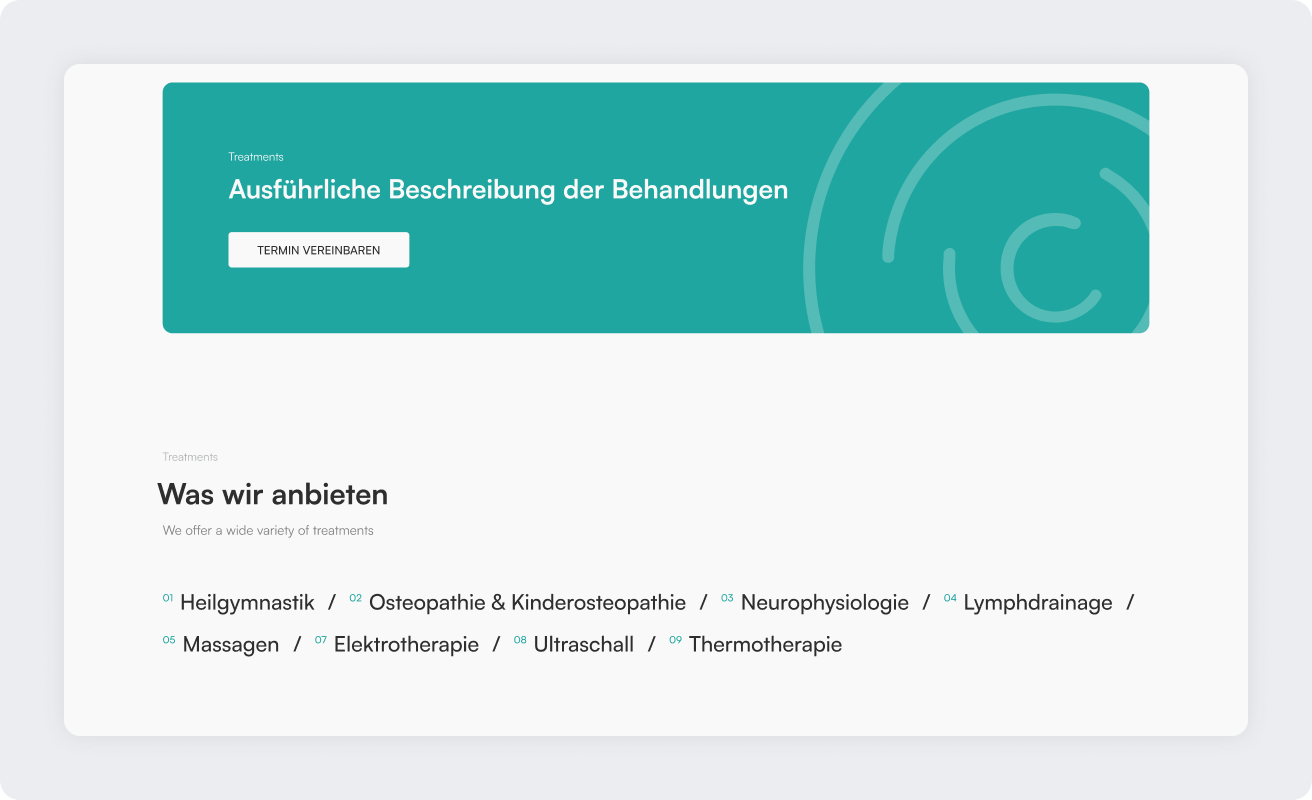This screenshot has width=1312, height=800.
Task: Select Osteopathie & Kinderosteopathie
Action: (x=526, y=602)
